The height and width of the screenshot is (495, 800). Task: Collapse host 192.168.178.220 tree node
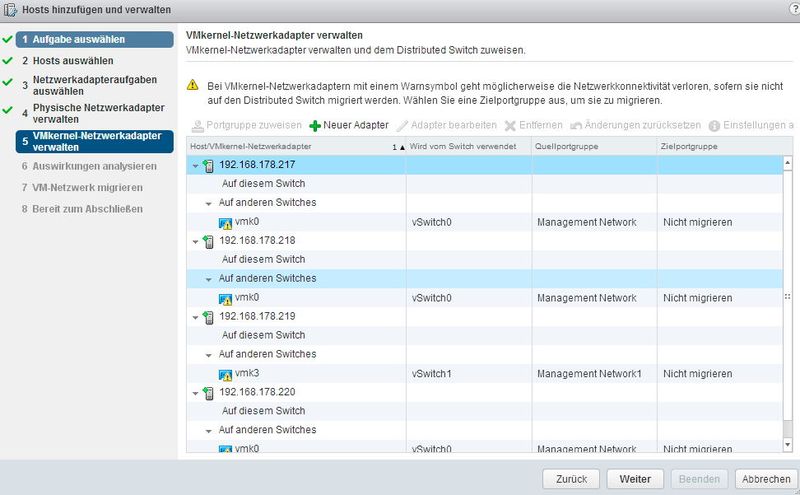tap(195, 393)
